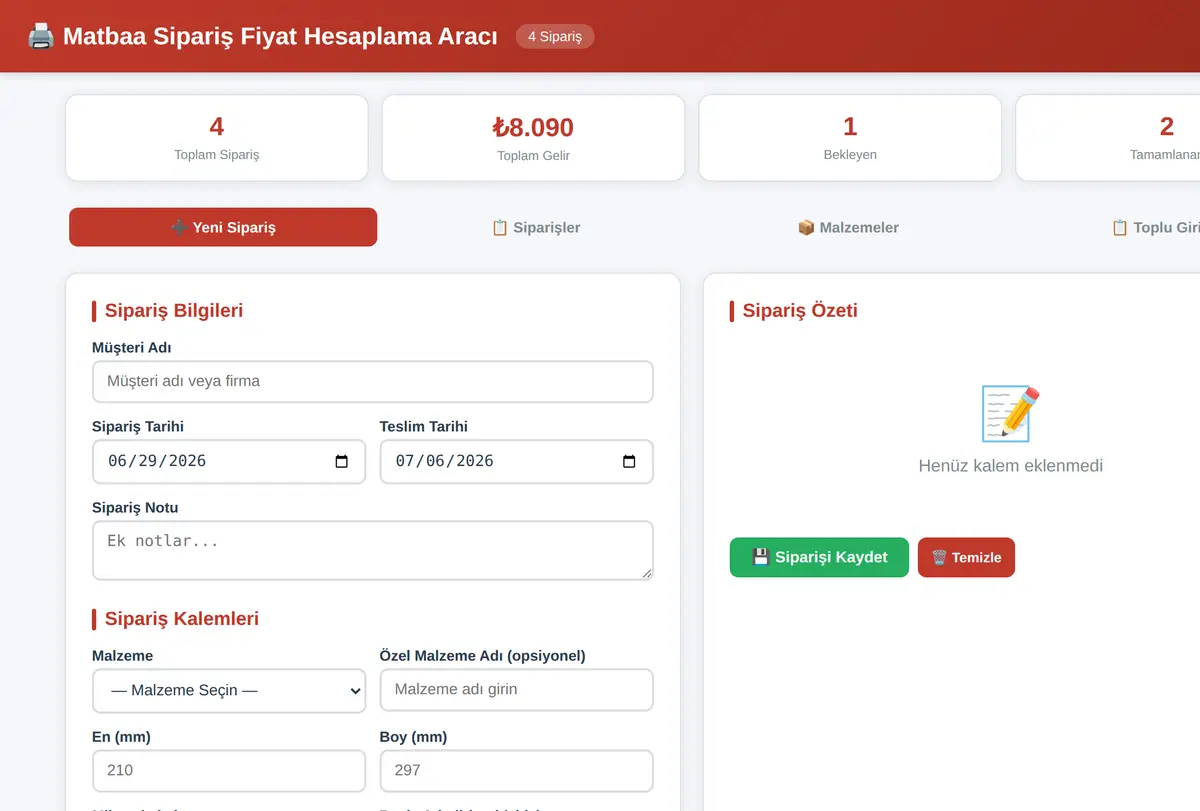
Task: Click the Sipariş Tarihi date field
Action: [x=229, y=462]
